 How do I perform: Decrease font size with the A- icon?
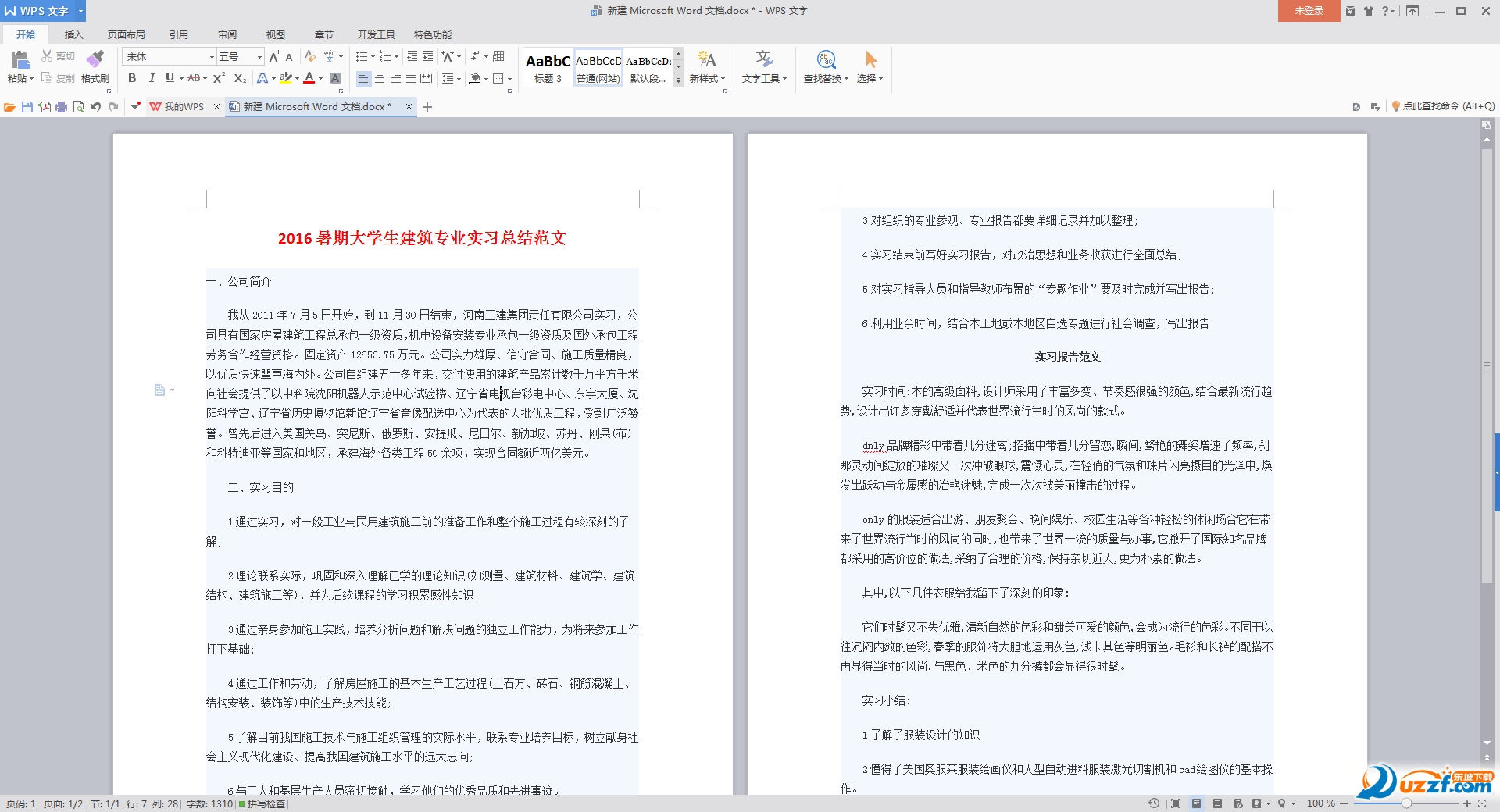click(290, 56)
